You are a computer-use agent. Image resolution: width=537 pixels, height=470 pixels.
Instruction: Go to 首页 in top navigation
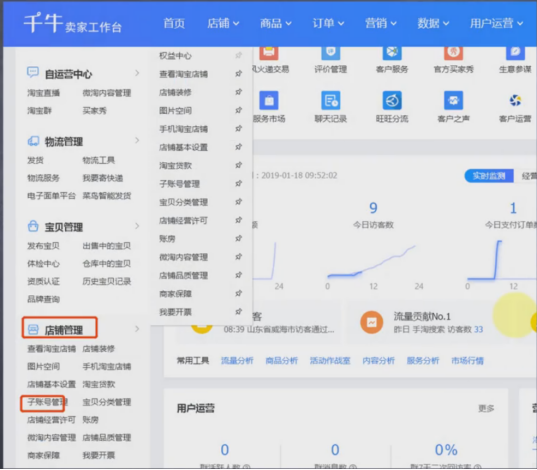coord(174,23)
